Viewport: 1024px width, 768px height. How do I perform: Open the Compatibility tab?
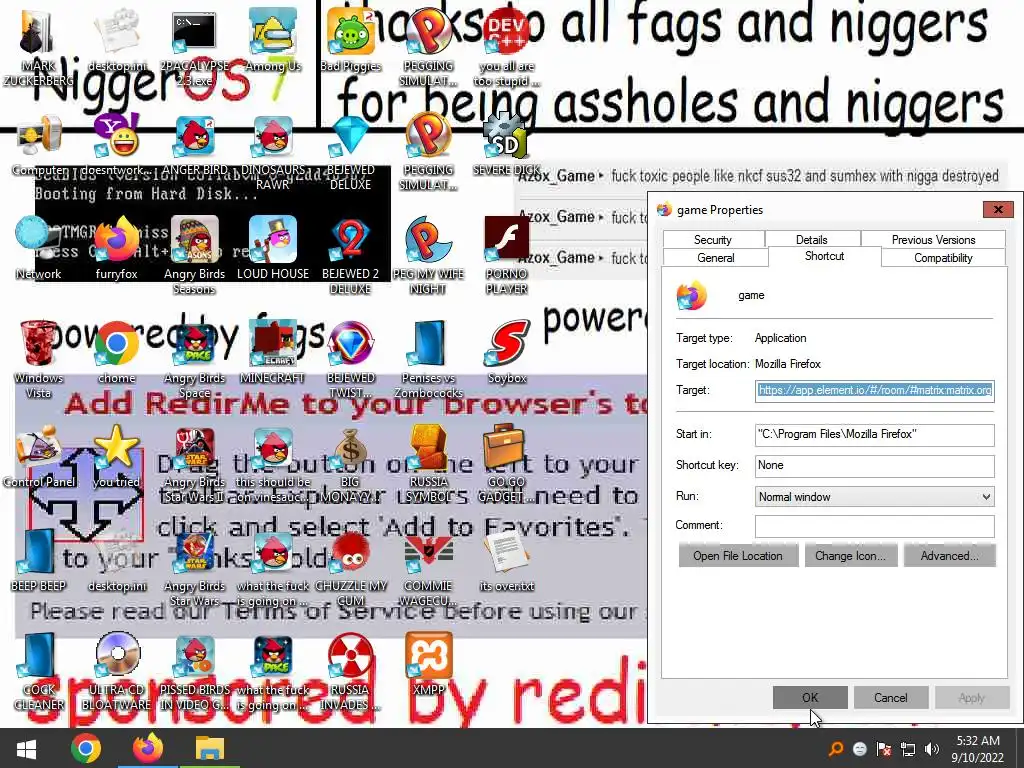(x=943, y=257)
